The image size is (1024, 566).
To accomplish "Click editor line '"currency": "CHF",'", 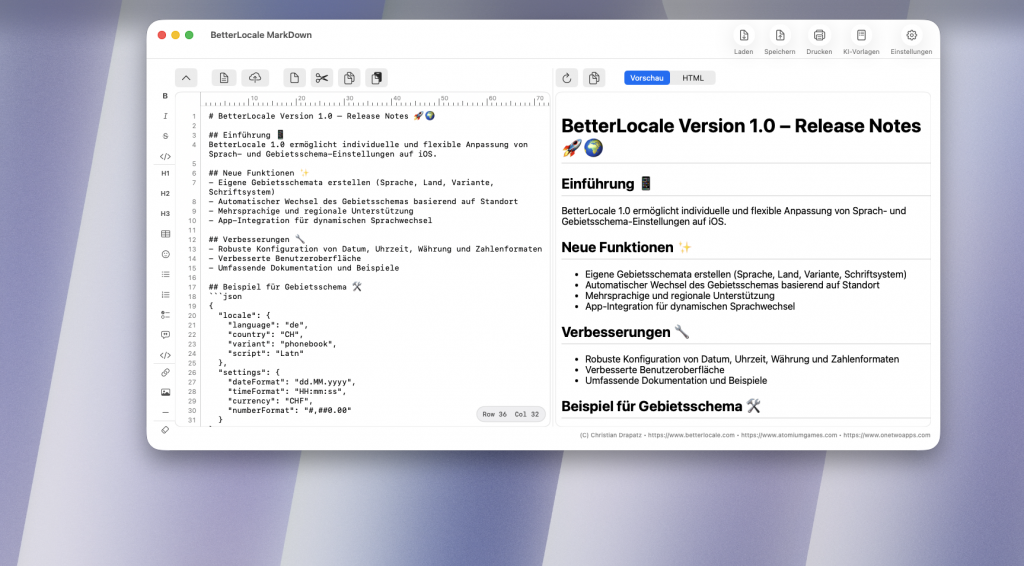I will pyautogui.click(x=270, y=401).
